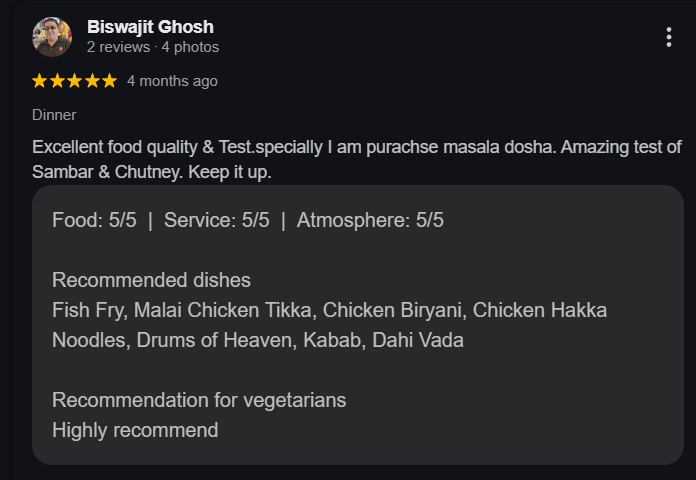The image size is (696, 480).
Task: Open reviewer name Biswajit Ghosh
Action: click(150, 27)
